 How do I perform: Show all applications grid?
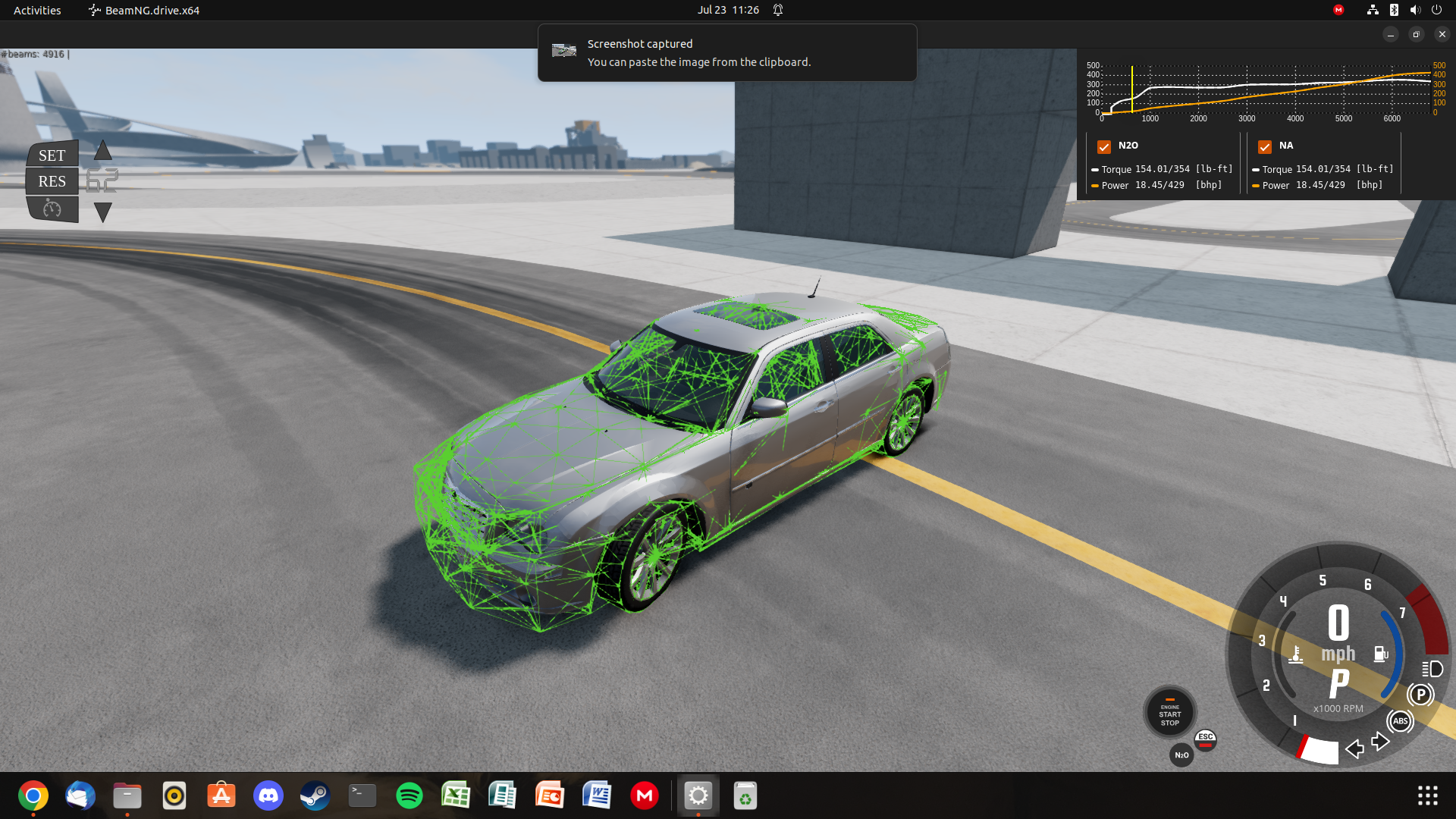point(1428,795)
